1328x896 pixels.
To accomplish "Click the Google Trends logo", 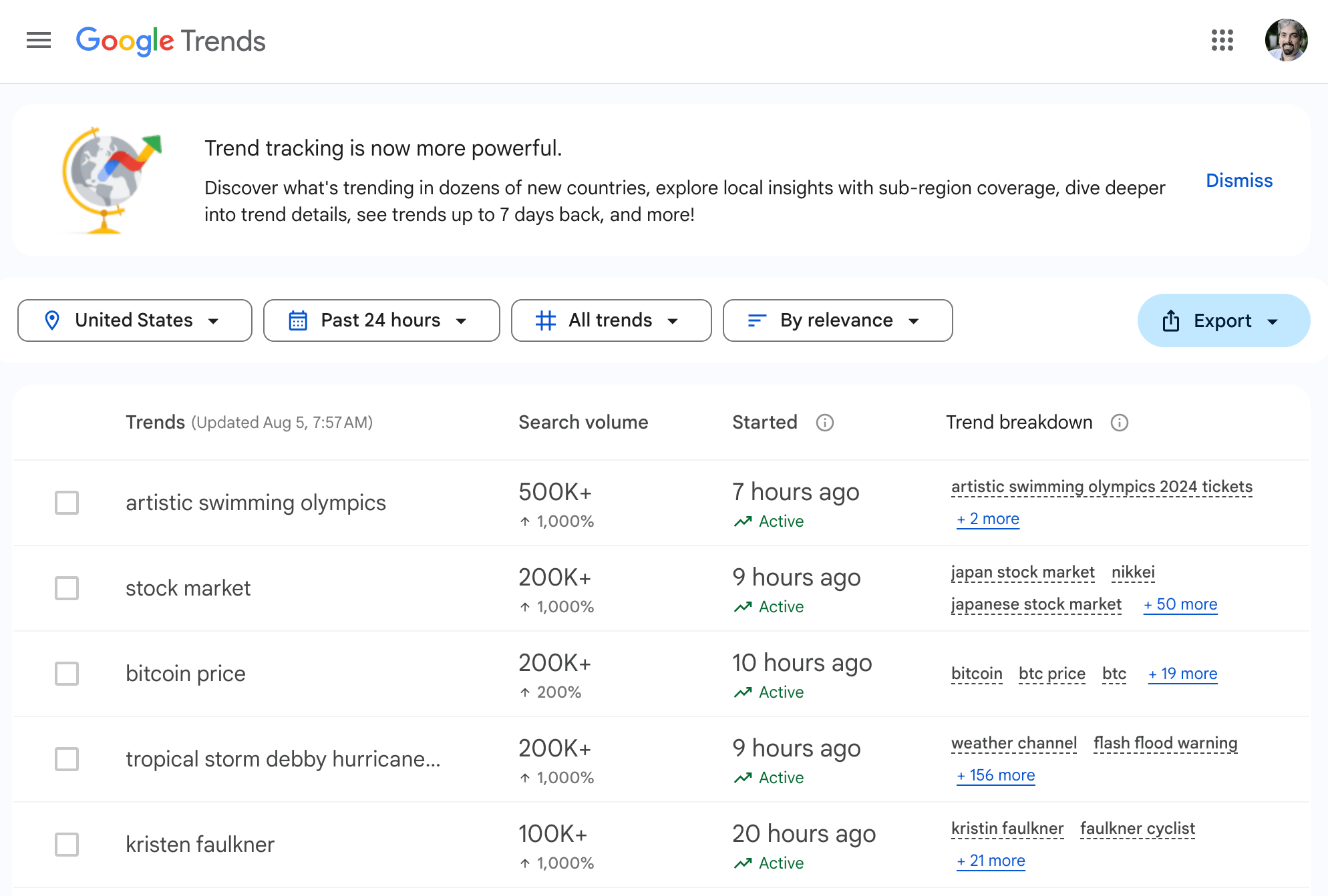I will click(170, 41).
